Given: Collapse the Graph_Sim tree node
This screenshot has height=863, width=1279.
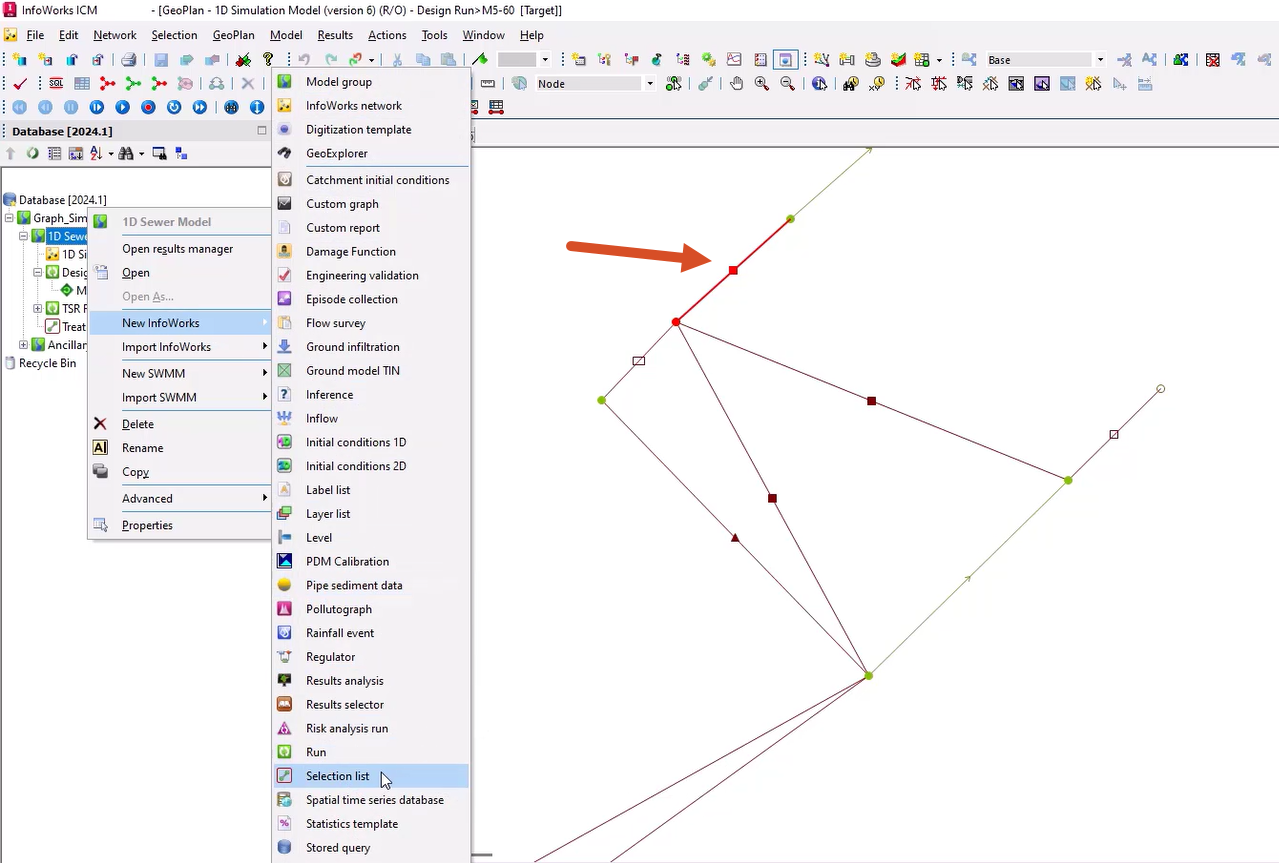Looking at the screenshot, I should [x=9, y=218].
